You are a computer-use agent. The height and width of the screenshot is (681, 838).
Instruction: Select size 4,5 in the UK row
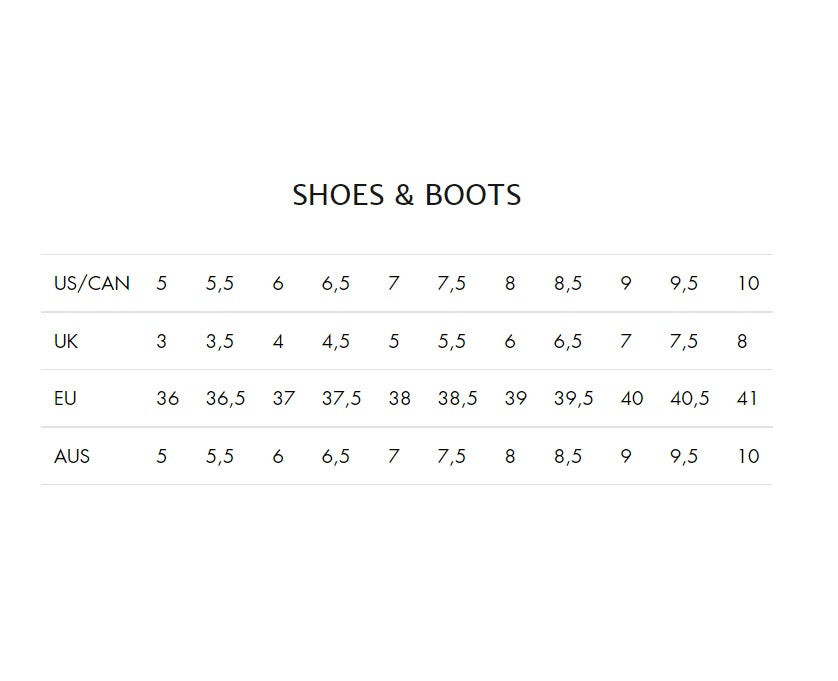pos(336,341)
